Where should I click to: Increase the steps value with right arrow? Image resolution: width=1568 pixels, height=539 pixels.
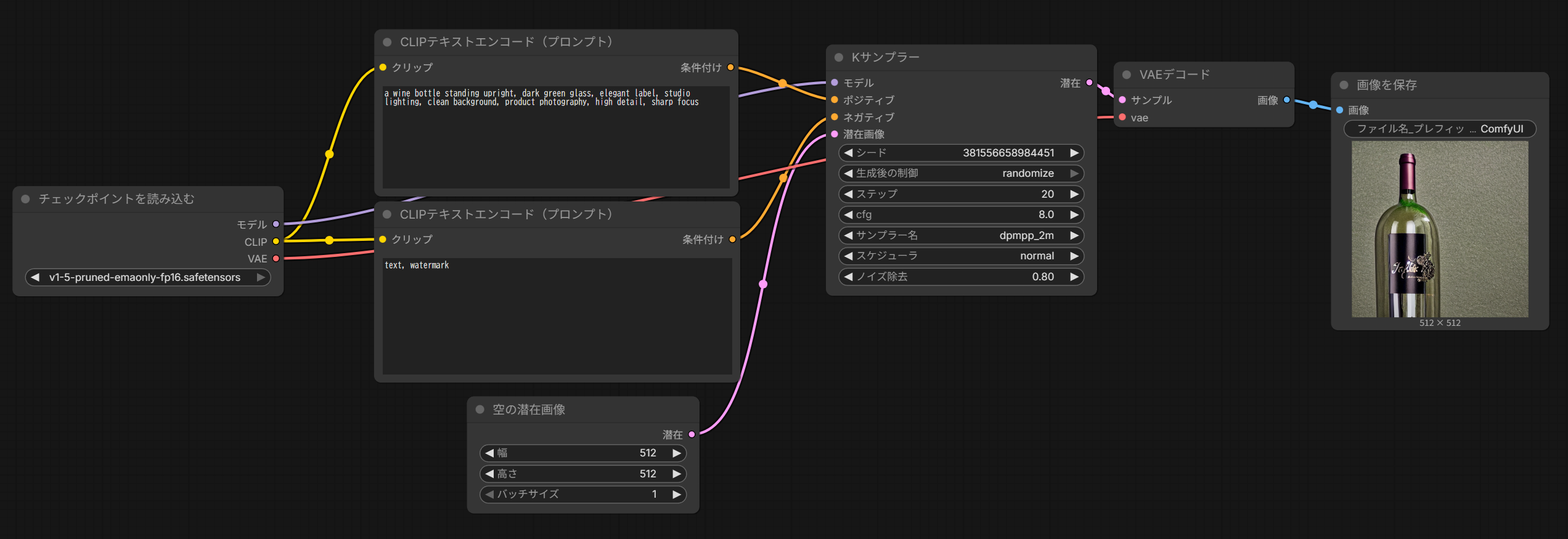point(1074,194)
